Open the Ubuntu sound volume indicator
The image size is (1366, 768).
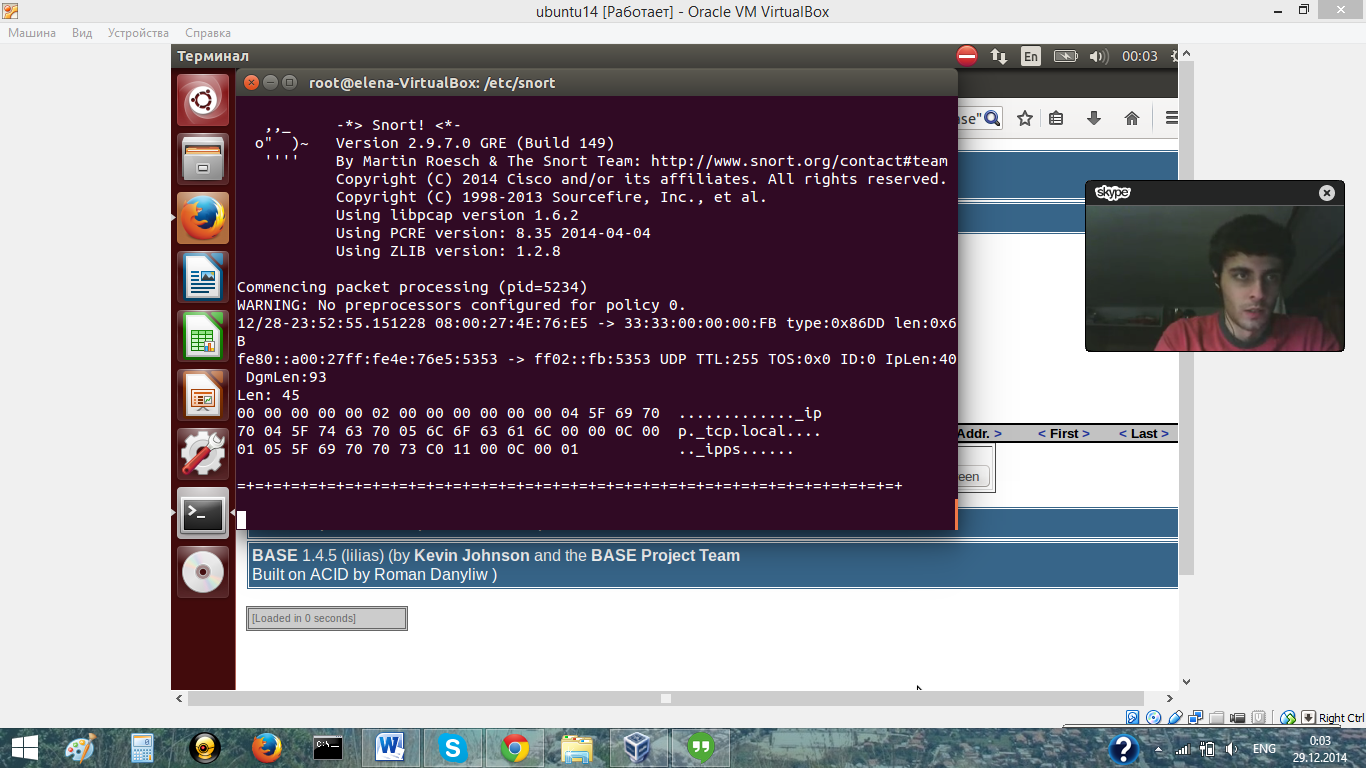pos(1099,56)
